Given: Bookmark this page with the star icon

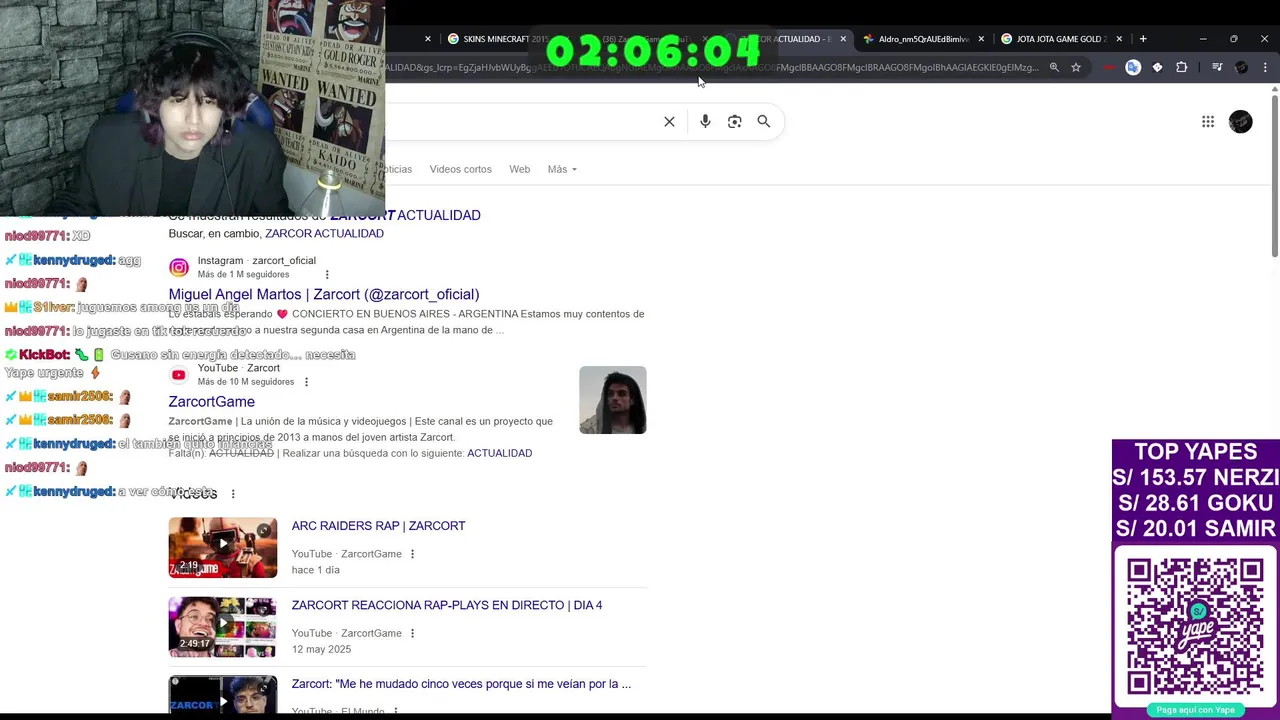Looking at the screenshot, I should tap(1076, 68).
